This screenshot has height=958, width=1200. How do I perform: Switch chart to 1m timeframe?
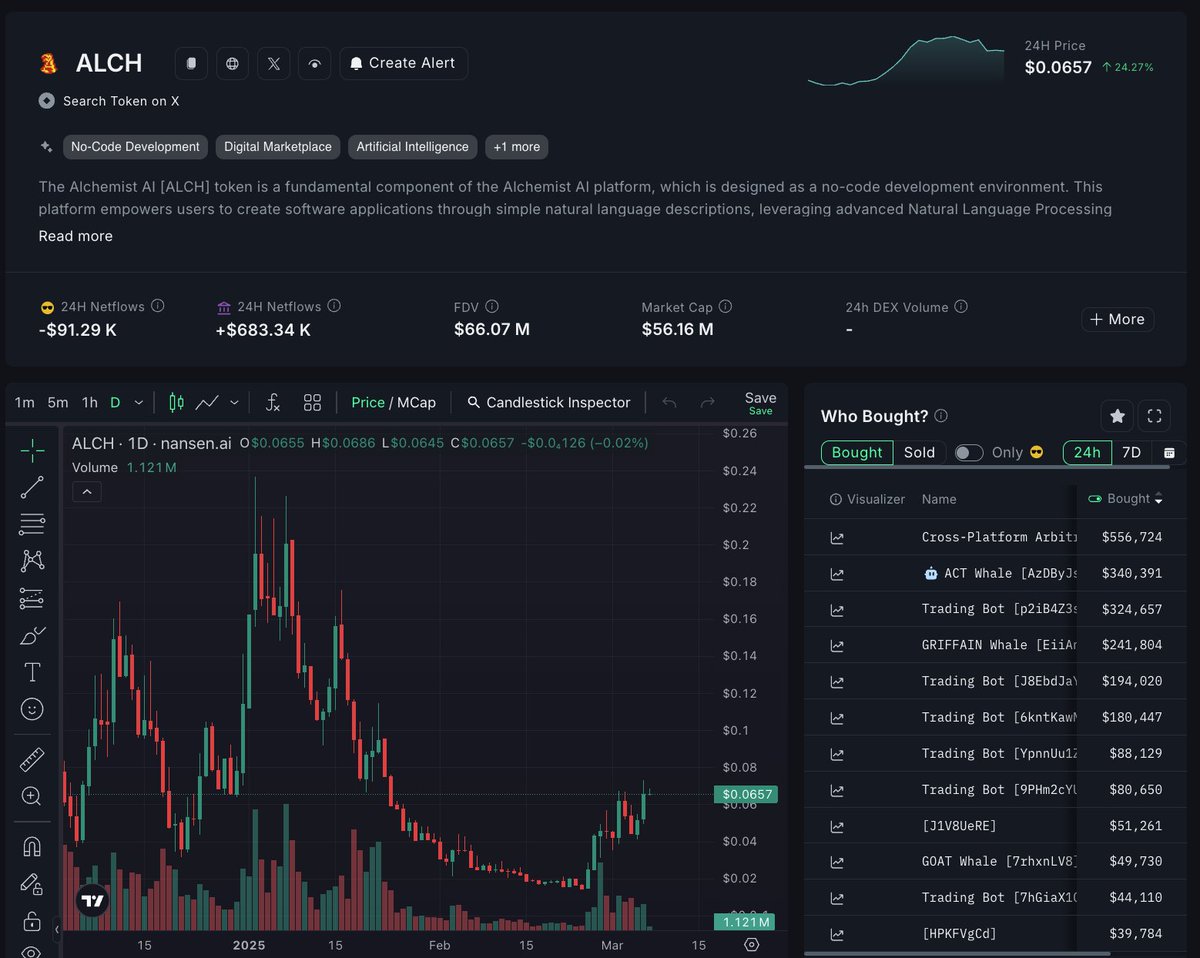25,402
